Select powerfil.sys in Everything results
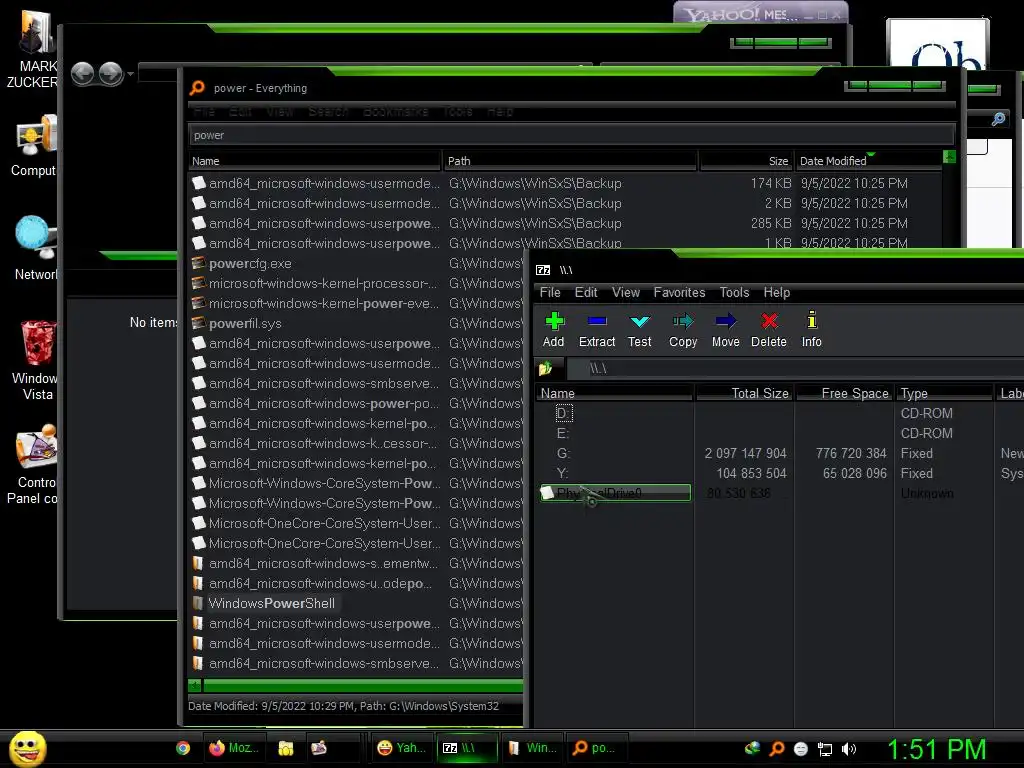The height and width of the screenshot is (768, 1024). click(246, 324)
